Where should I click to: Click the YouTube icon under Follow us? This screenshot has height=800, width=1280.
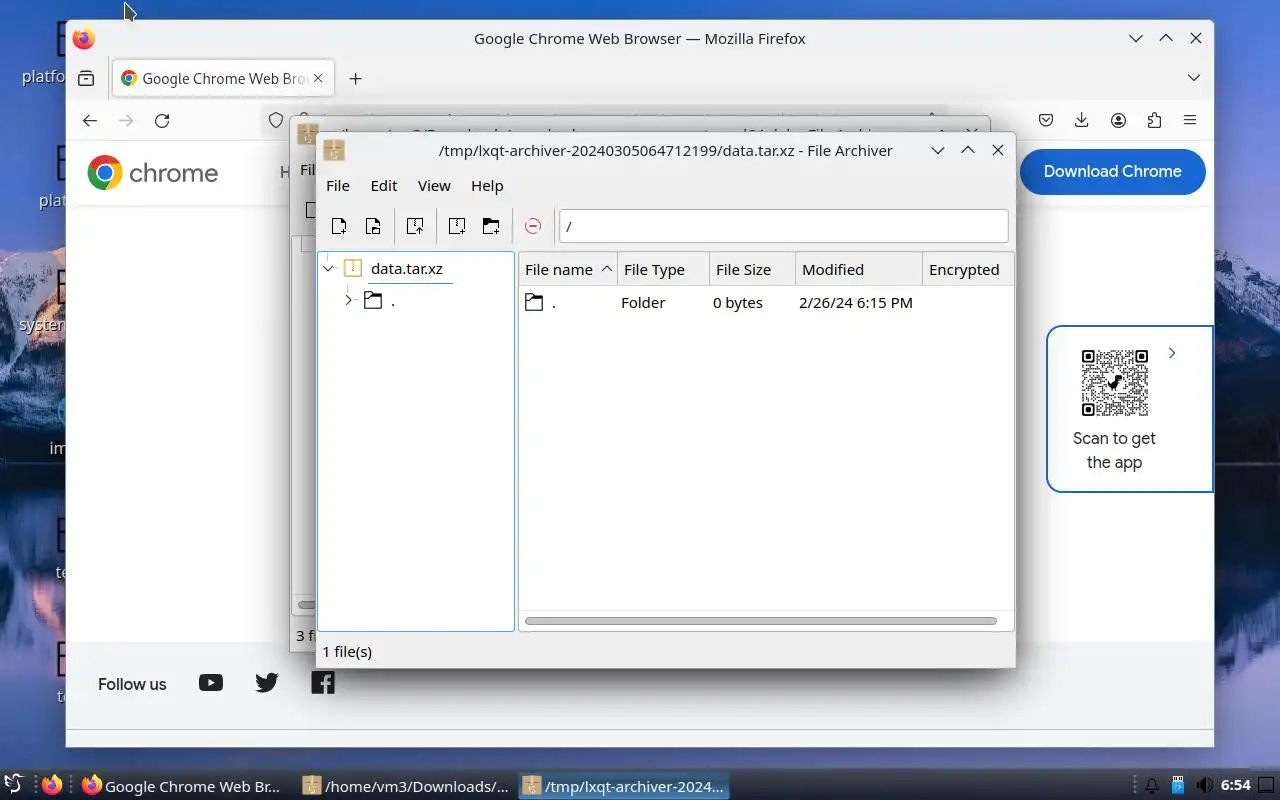(x=211, y=683)
